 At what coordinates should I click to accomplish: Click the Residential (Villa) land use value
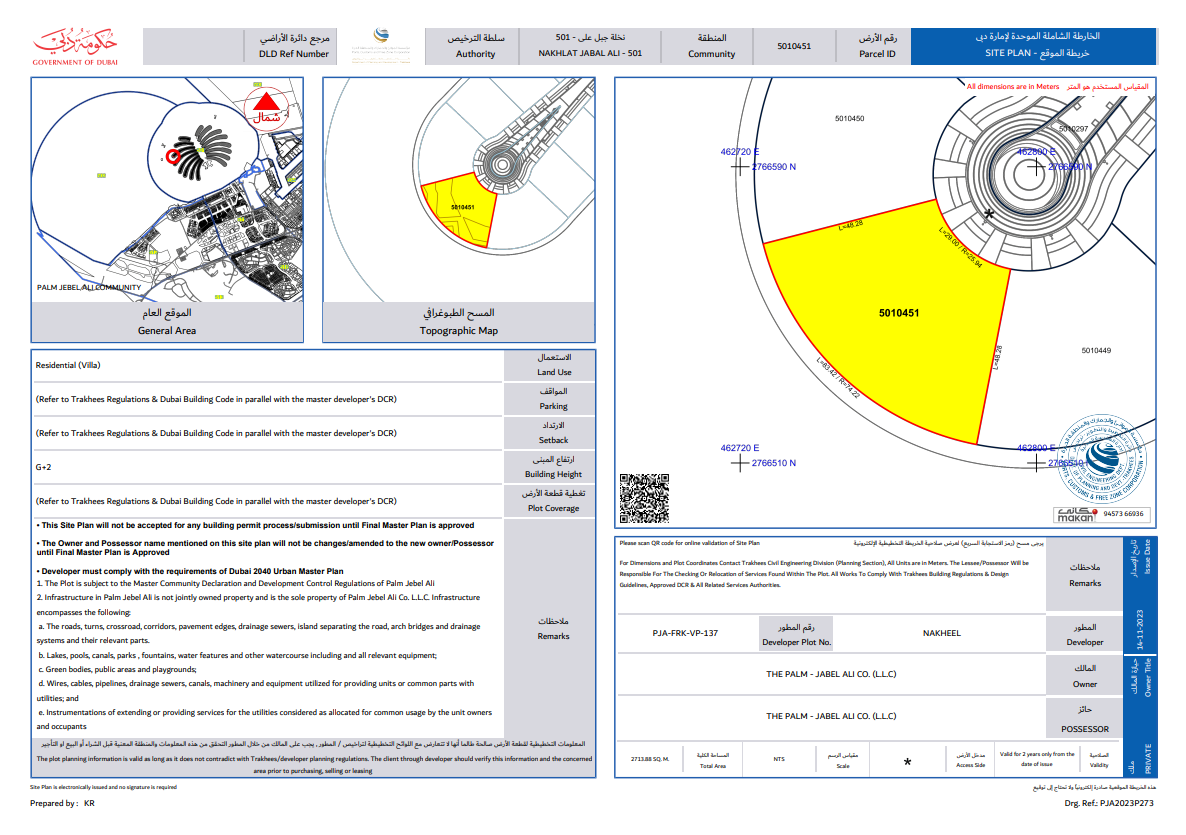(68, 366)
